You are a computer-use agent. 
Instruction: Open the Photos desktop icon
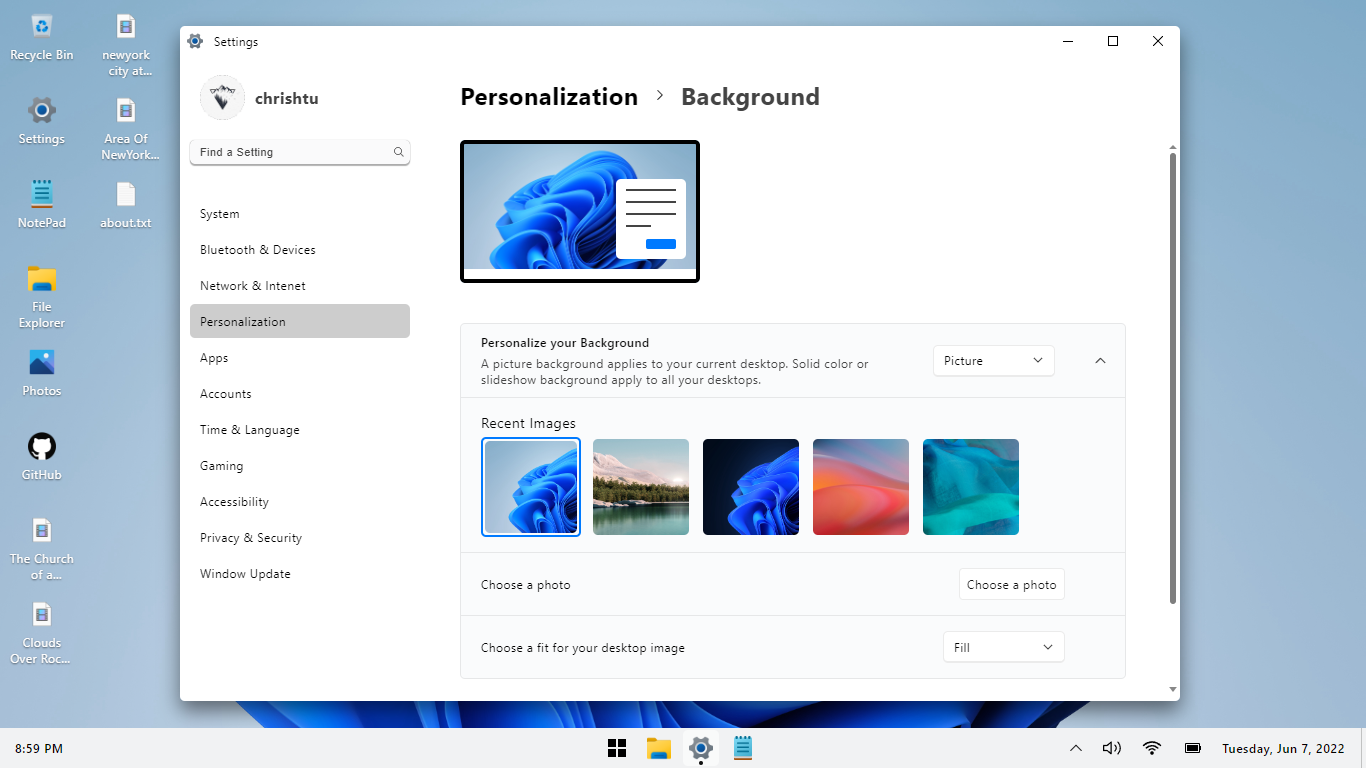click(x=42, y=363)
